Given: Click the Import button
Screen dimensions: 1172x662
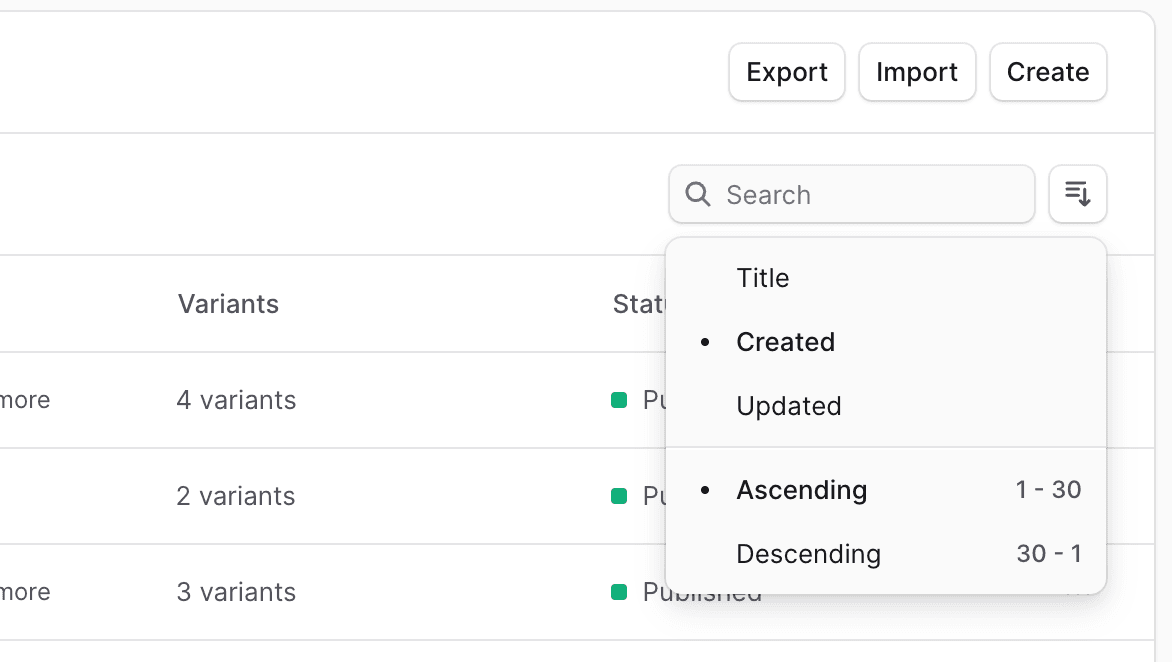Looking at the screenshot, I should pyautogui.click(x=917, y=72).
